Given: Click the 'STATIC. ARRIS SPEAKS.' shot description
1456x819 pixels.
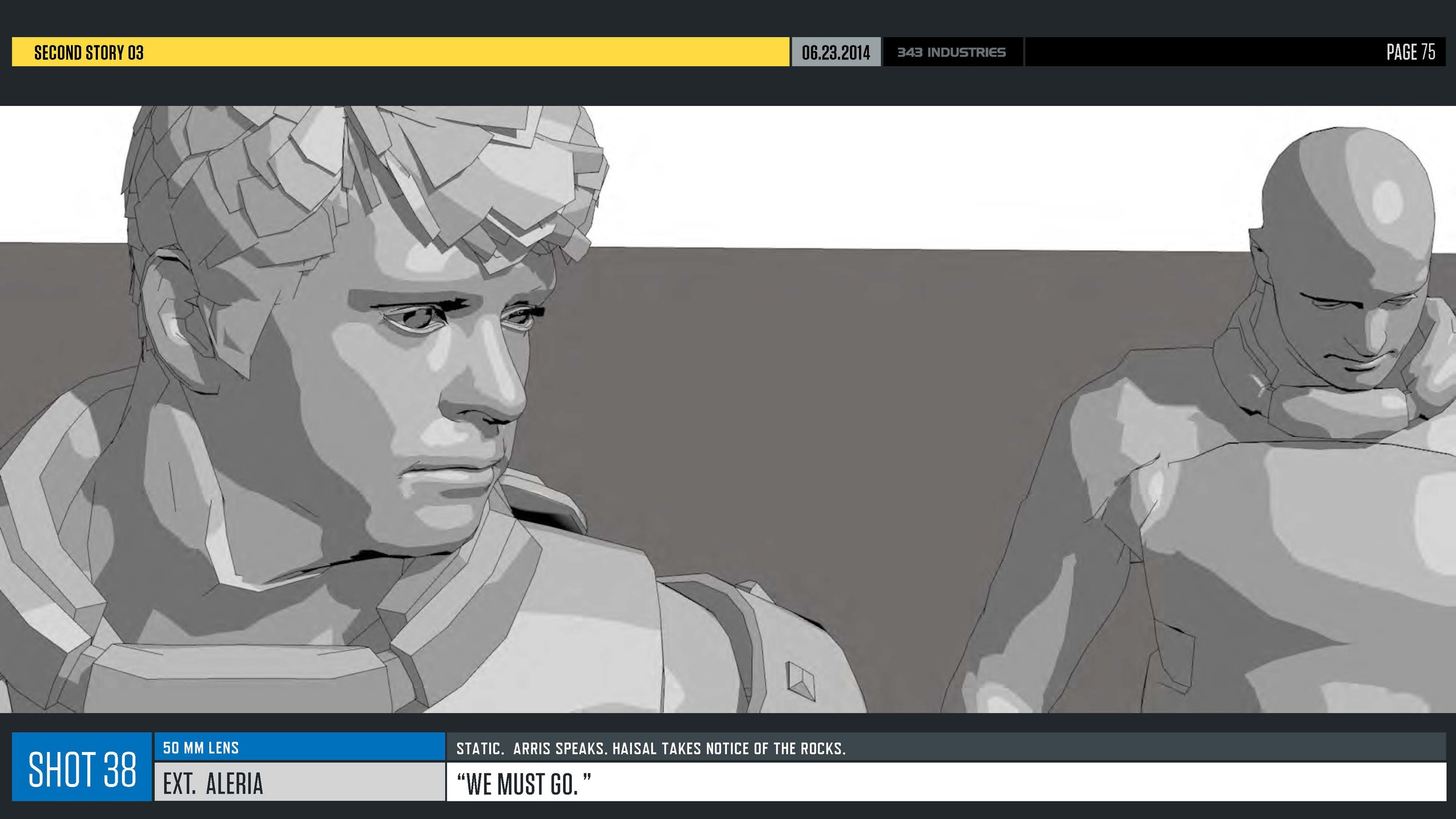Looking at the screenshot, I should point(651,749).
